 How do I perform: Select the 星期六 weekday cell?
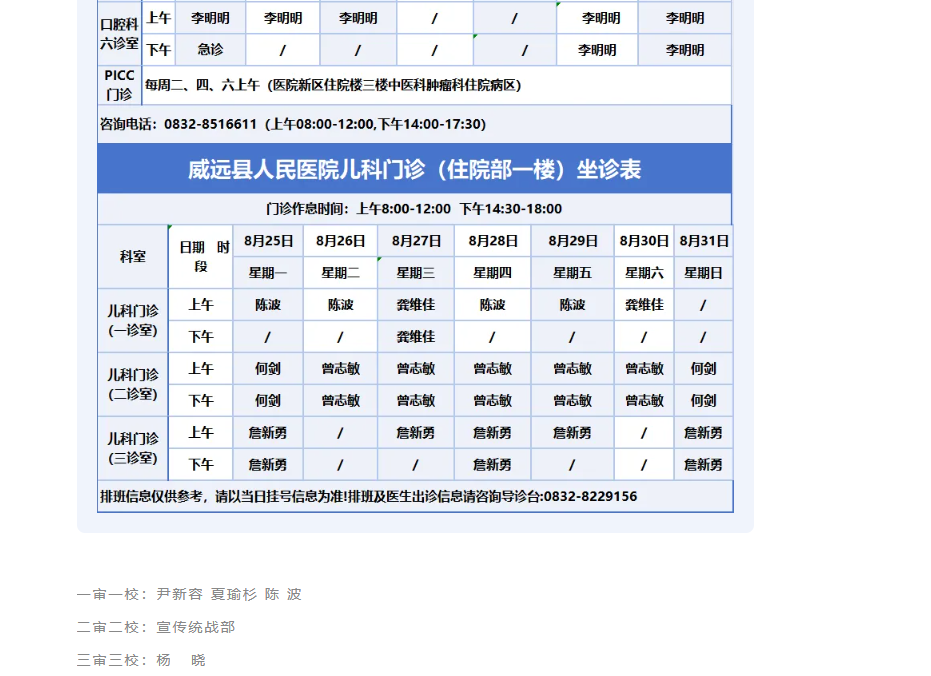click(x=643, y=273)
